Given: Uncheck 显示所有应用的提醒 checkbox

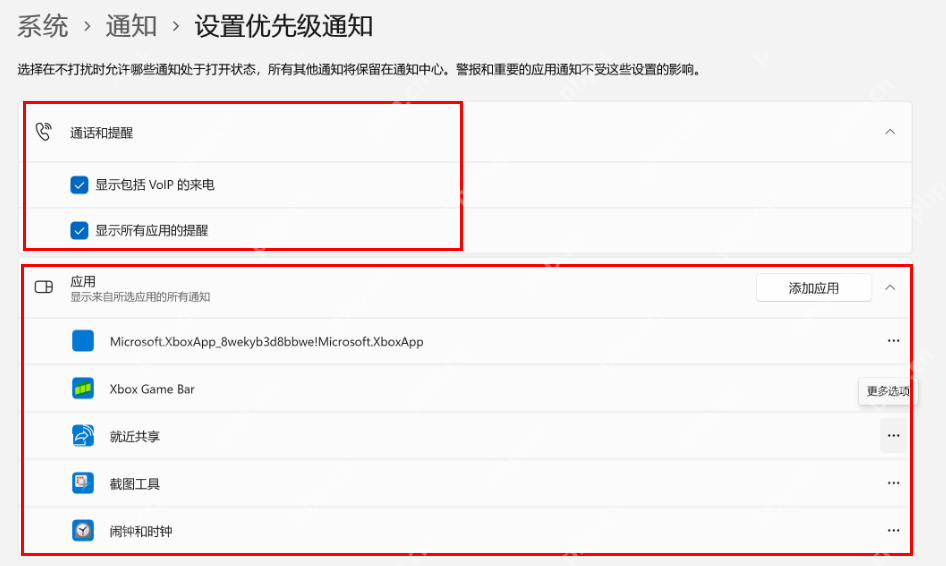Looking at the screenshot, I should point(79,231).
